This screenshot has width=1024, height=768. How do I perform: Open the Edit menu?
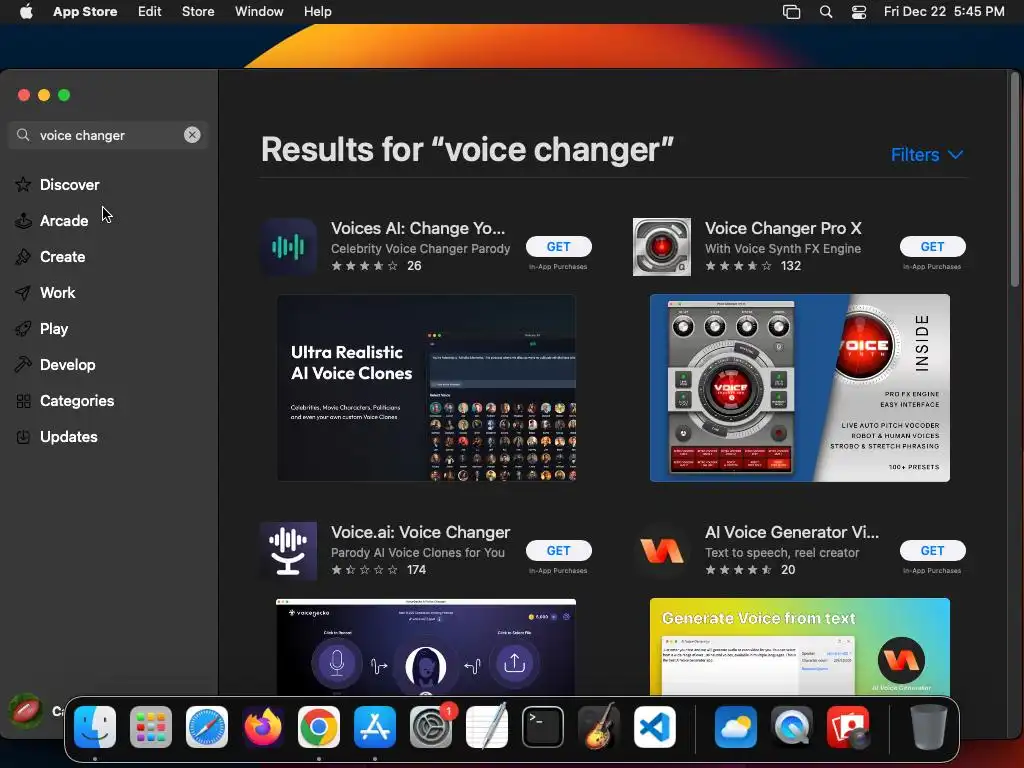coord(150,11)
